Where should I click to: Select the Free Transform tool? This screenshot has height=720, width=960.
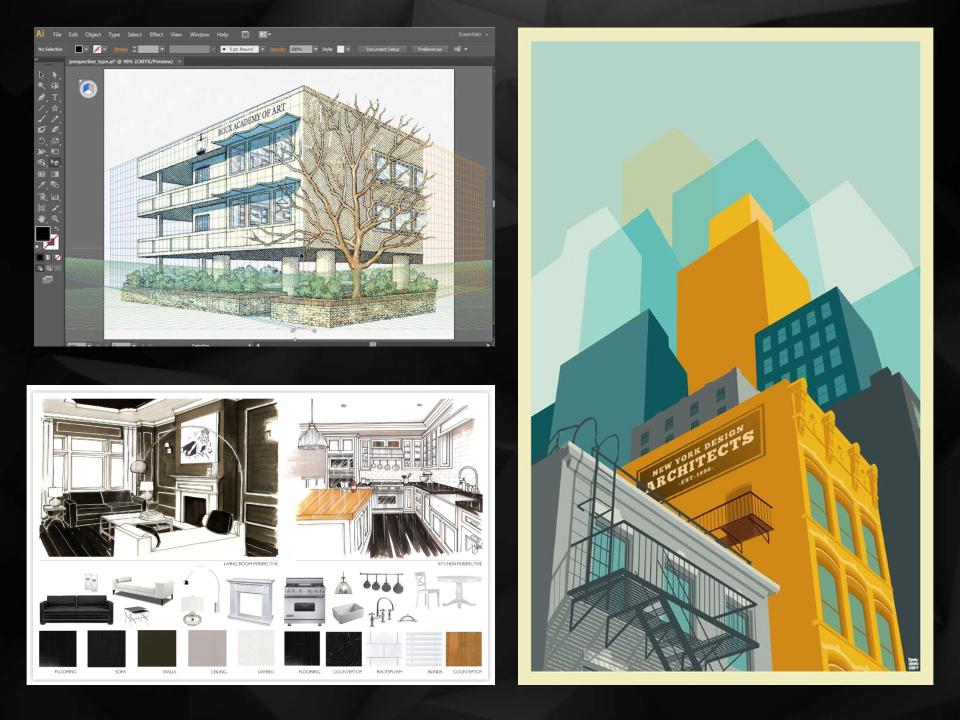click(55, 152)
